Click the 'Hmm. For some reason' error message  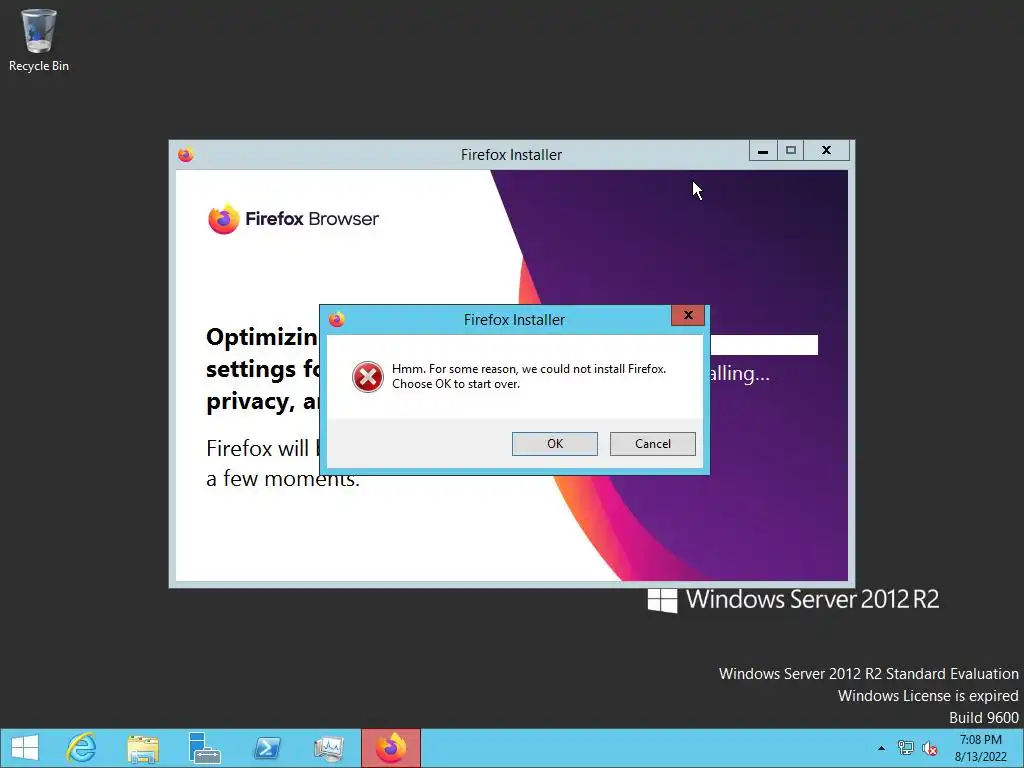[x=528, y=376]
